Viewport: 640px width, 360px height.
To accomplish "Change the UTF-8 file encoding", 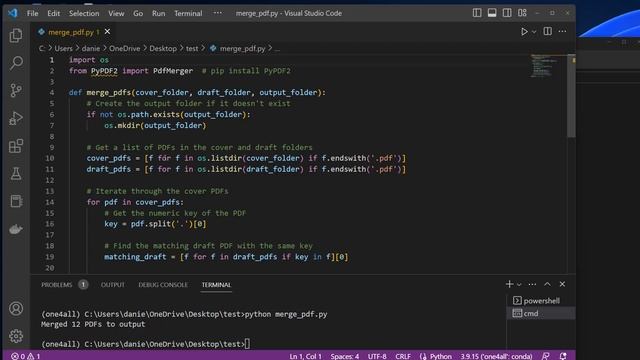I will click(x=377, y=356).
